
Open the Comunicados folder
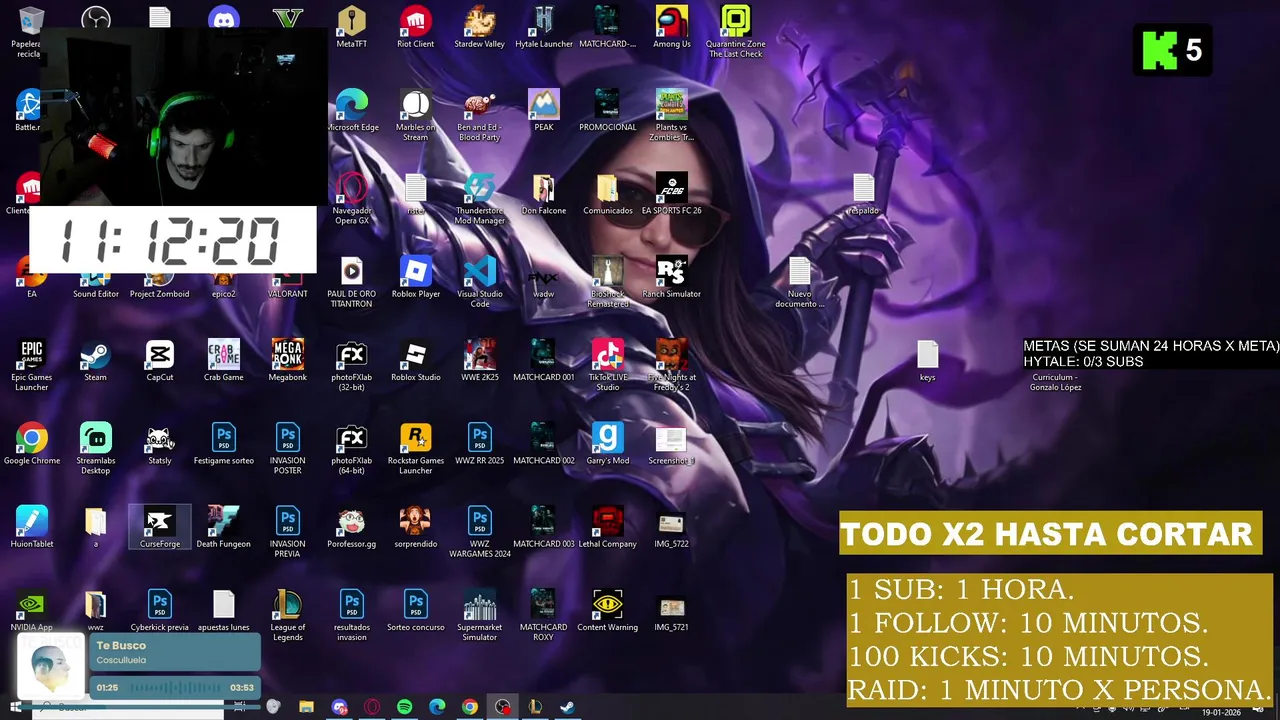point(607,194)
